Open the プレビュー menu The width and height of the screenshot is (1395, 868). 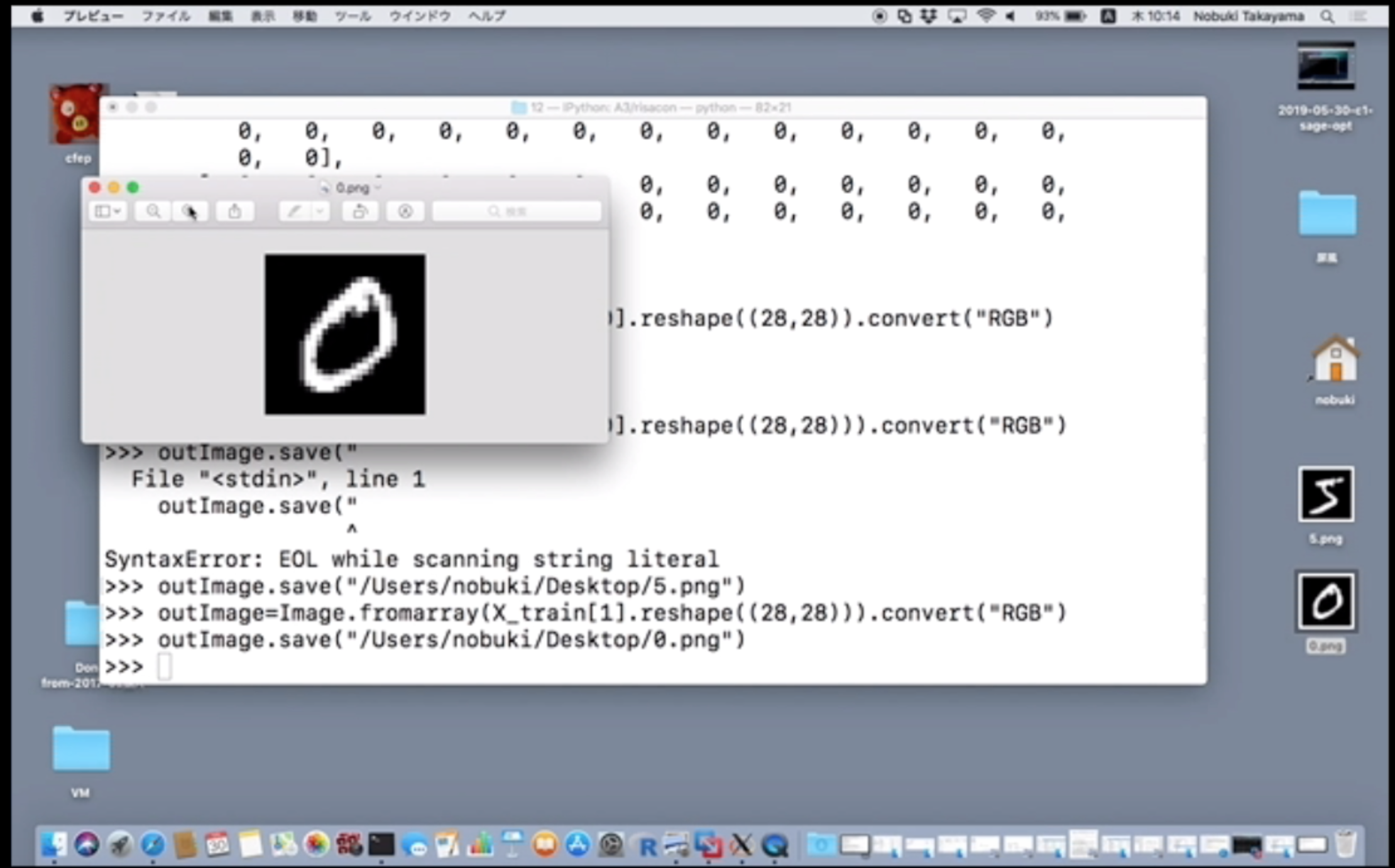(93, 16)
